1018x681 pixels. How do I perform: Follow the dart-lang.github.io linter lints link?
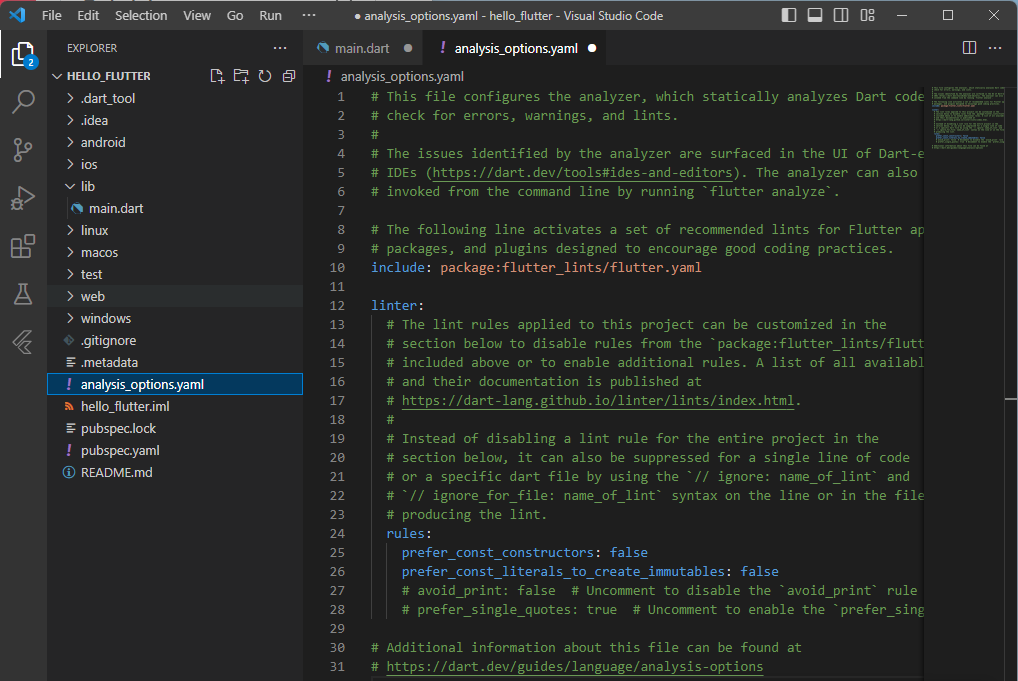pyautogui.click(x=597, y=401)
